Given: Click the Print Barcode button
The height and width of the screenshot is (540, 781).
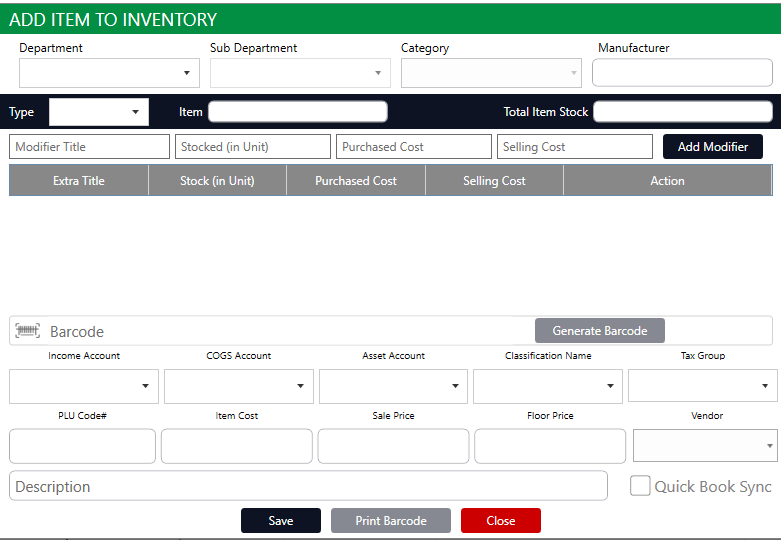Looking at the screenshot, I should (391, 521).
